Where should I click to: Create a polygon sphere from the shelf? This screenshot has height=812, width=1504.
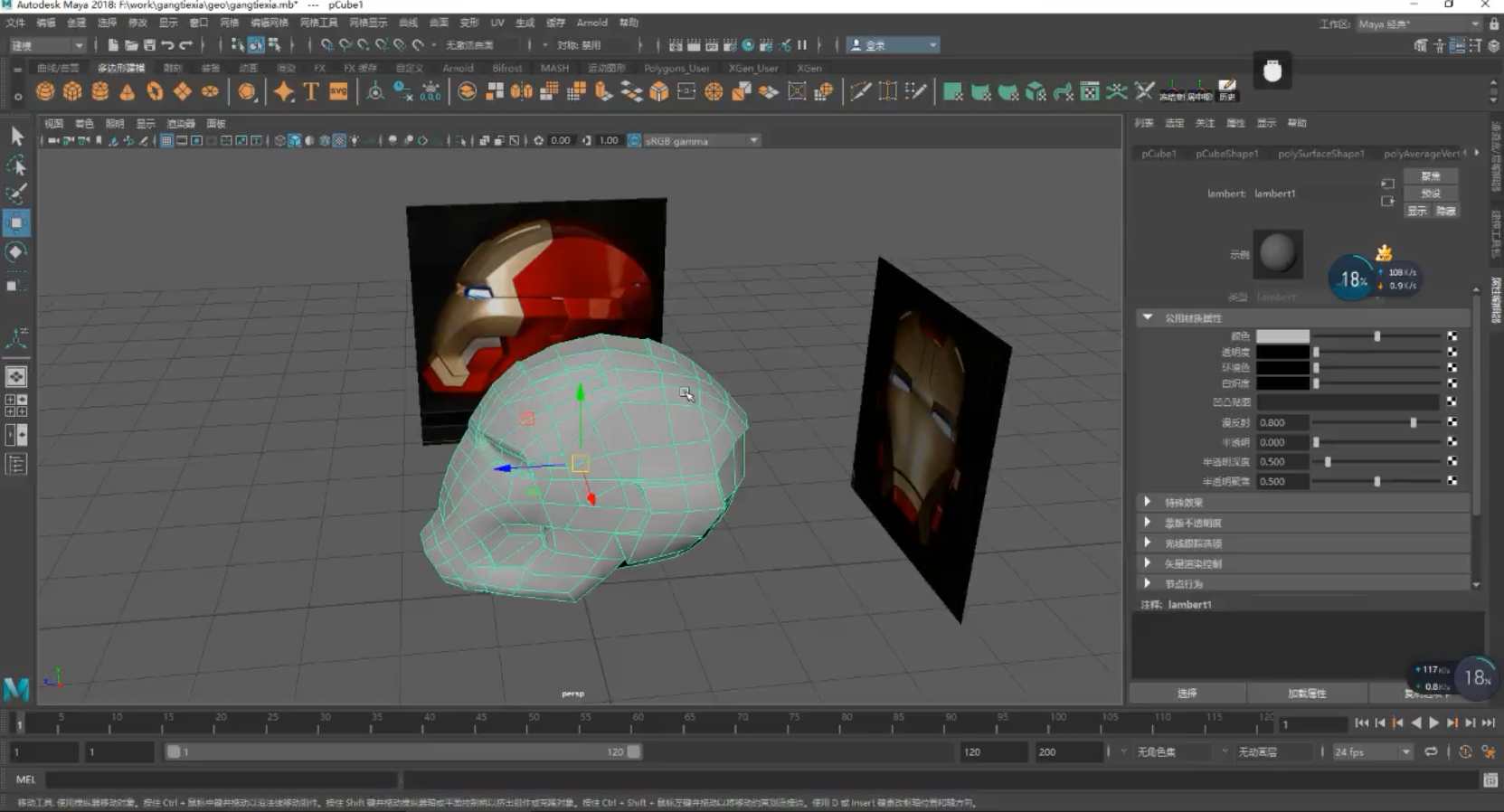[x=45, y=91]
